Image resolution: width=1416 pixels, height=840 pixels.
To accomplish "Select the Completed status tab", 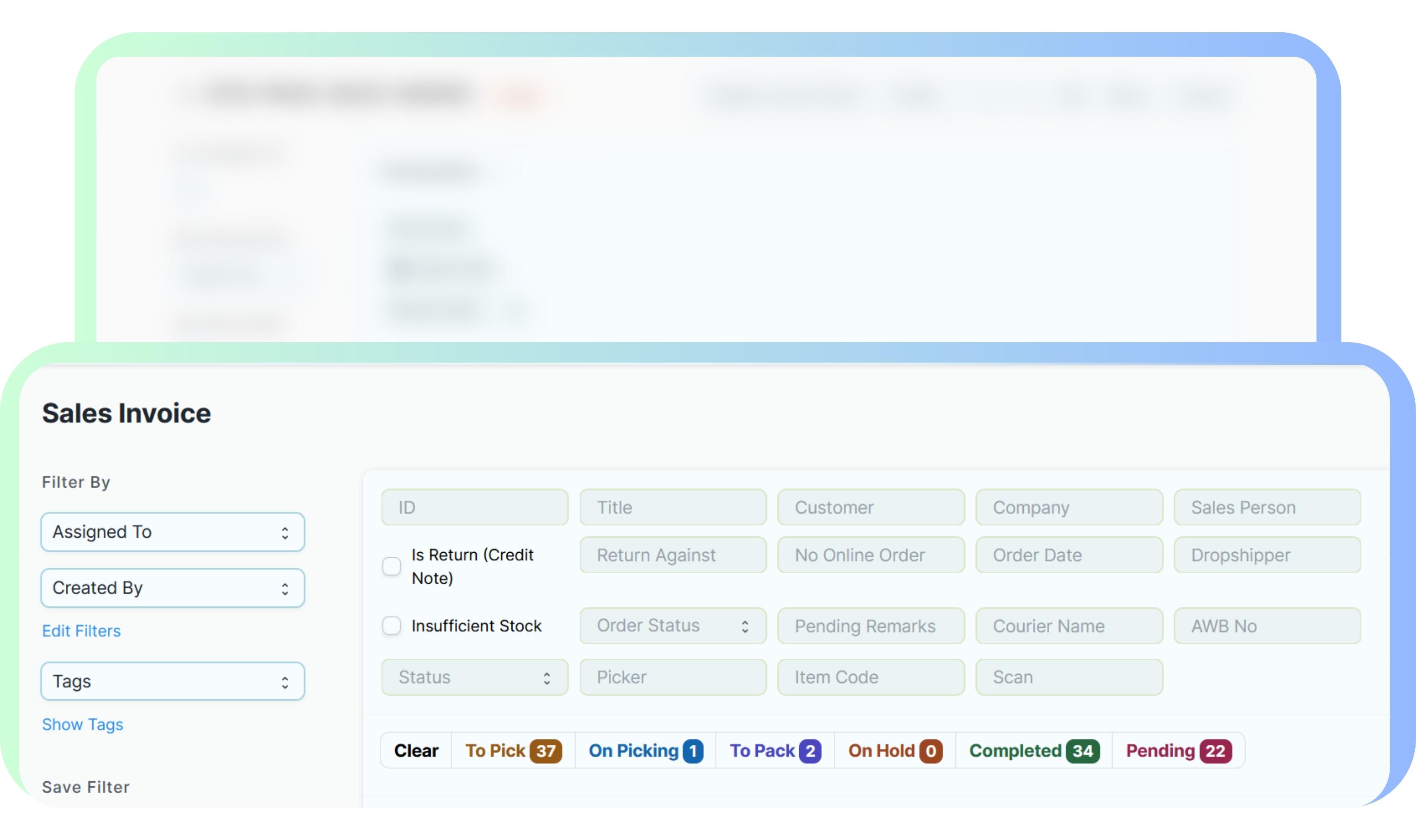I will tap(1034, 751).
